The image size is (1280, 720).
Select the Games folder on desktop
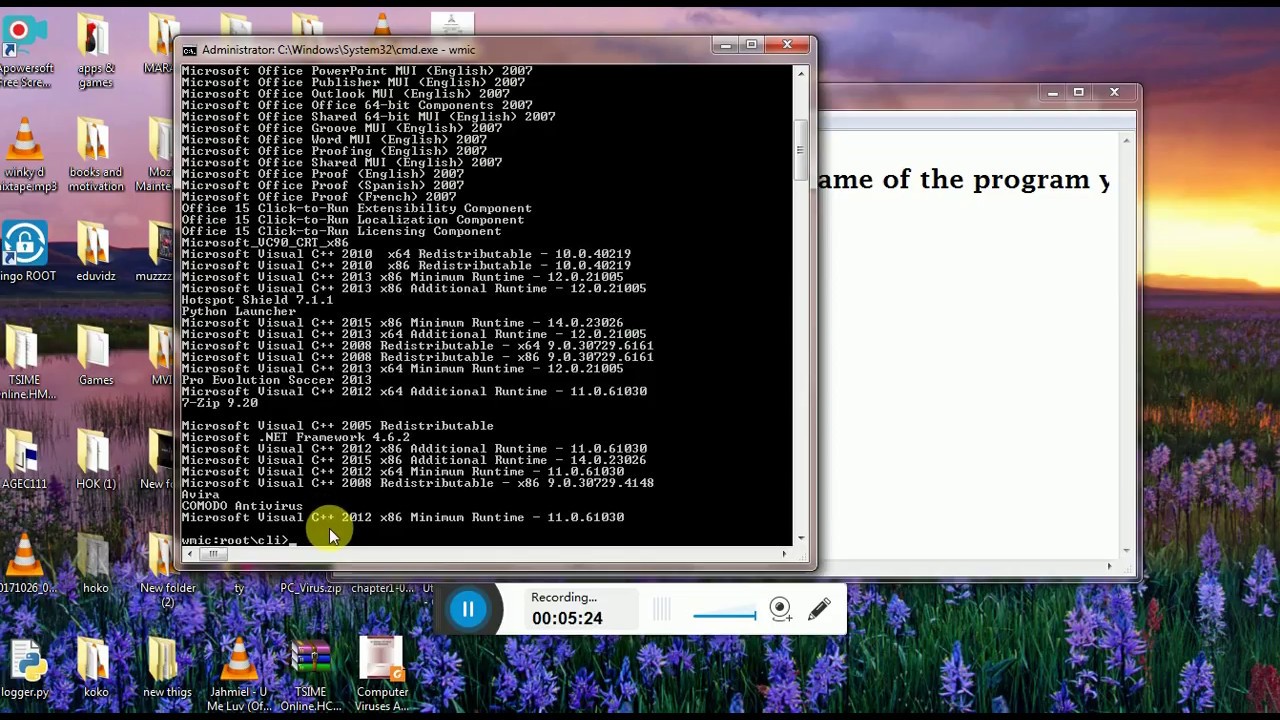click(x=96, y=357)
